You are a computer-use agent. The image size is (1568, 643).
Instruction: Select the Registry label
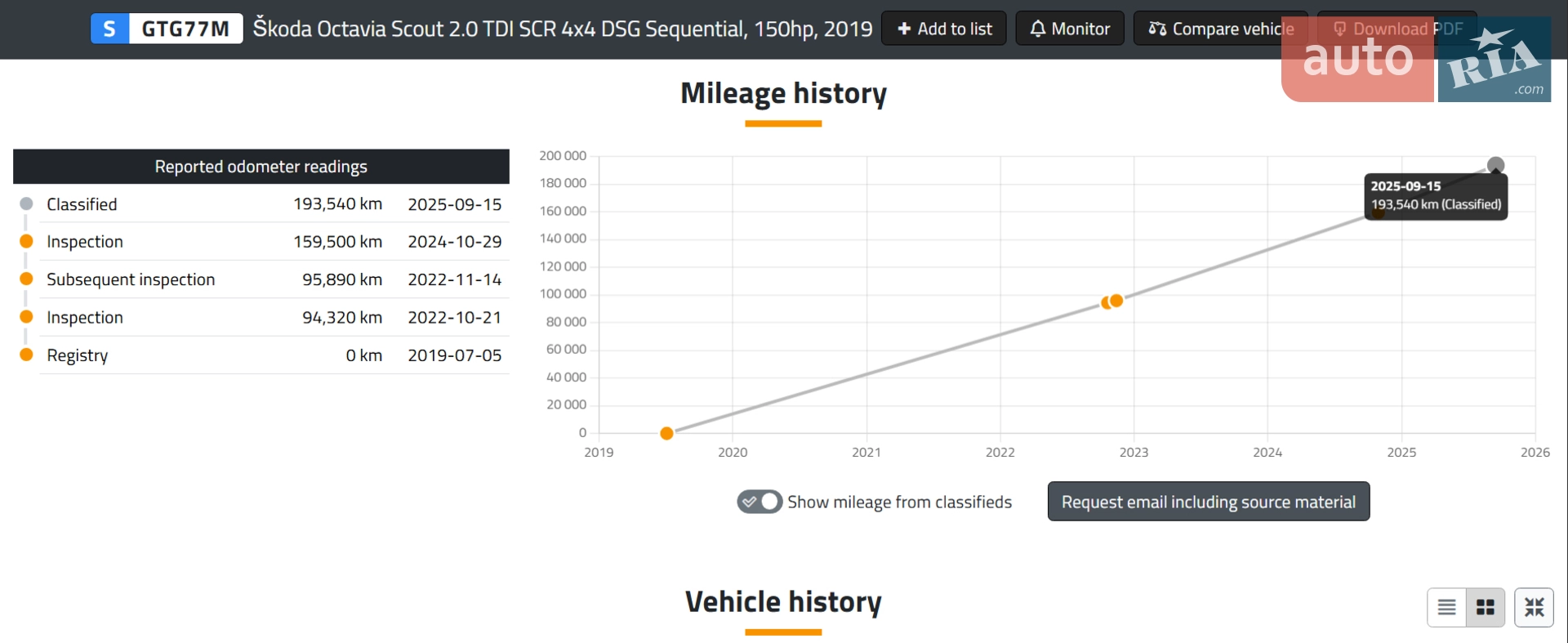point(78,355)
